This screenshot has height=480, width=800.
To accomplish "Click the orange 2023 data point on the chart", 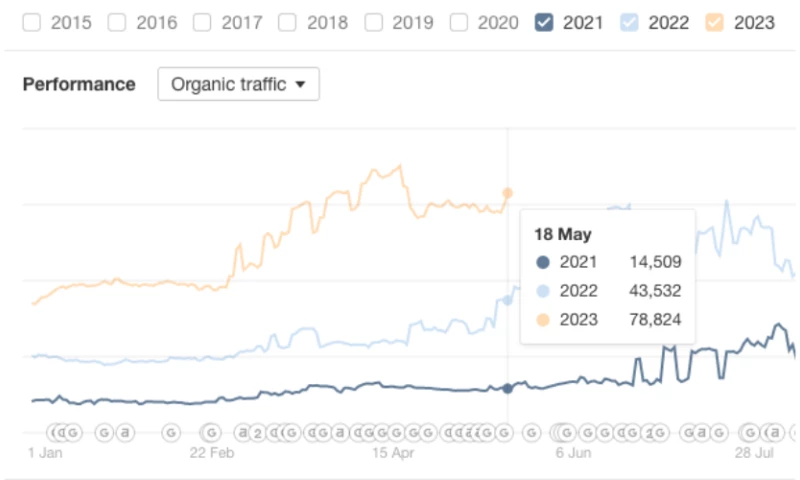I will click(507, 193).
